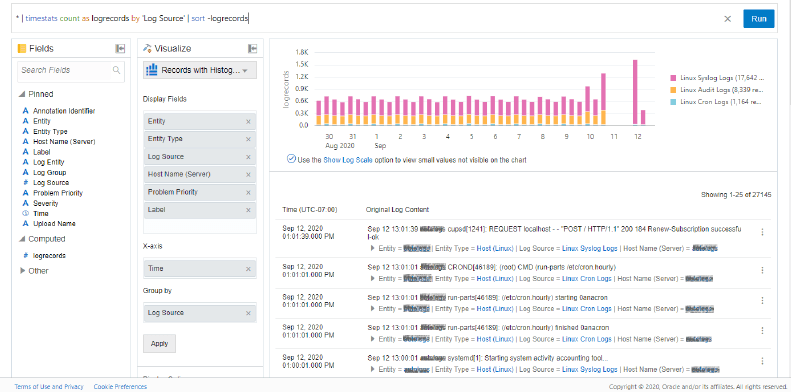Click the info check icon beside log scale hint
Screen dimensions: 791x392
click(x=291, y=159)
